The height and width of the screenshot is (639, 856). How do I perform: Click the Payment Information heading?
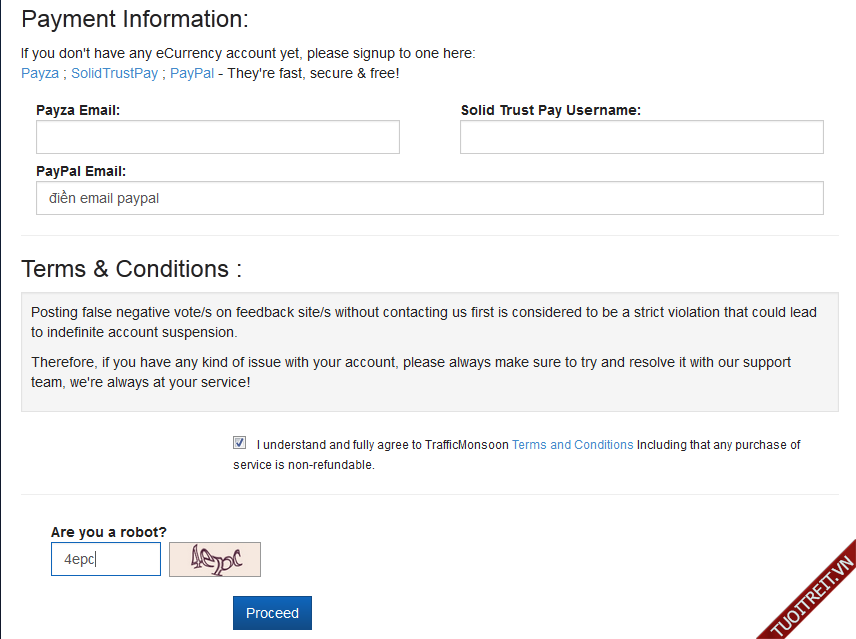tap(134, 19)
